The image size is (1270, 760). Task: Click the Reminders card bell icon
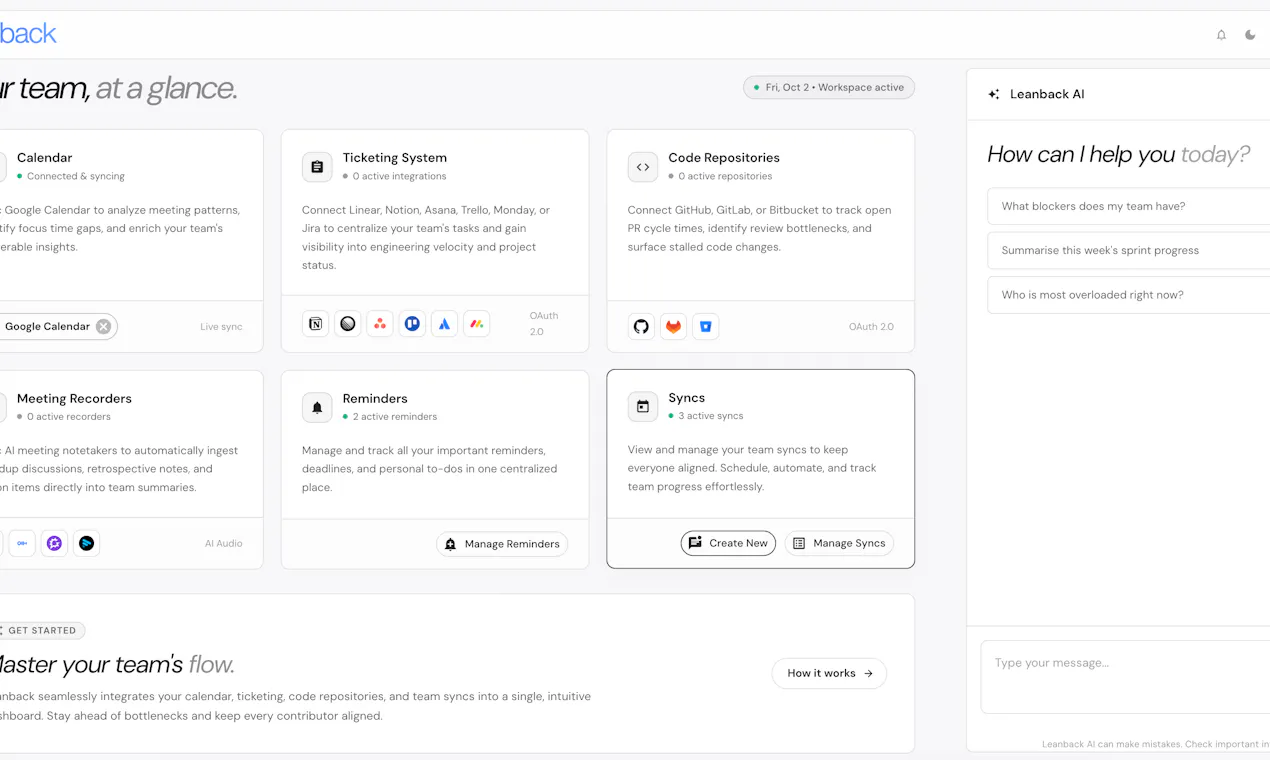coord(317,407)
